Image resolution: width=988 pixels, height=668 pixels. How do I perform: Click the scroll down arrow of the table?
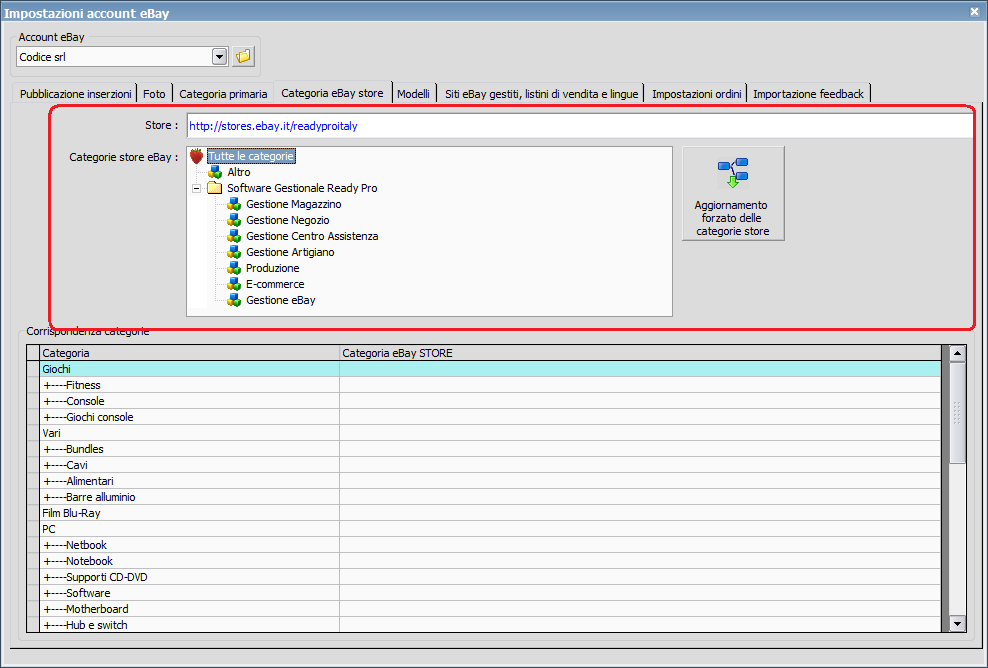click(x=957, y=624)
